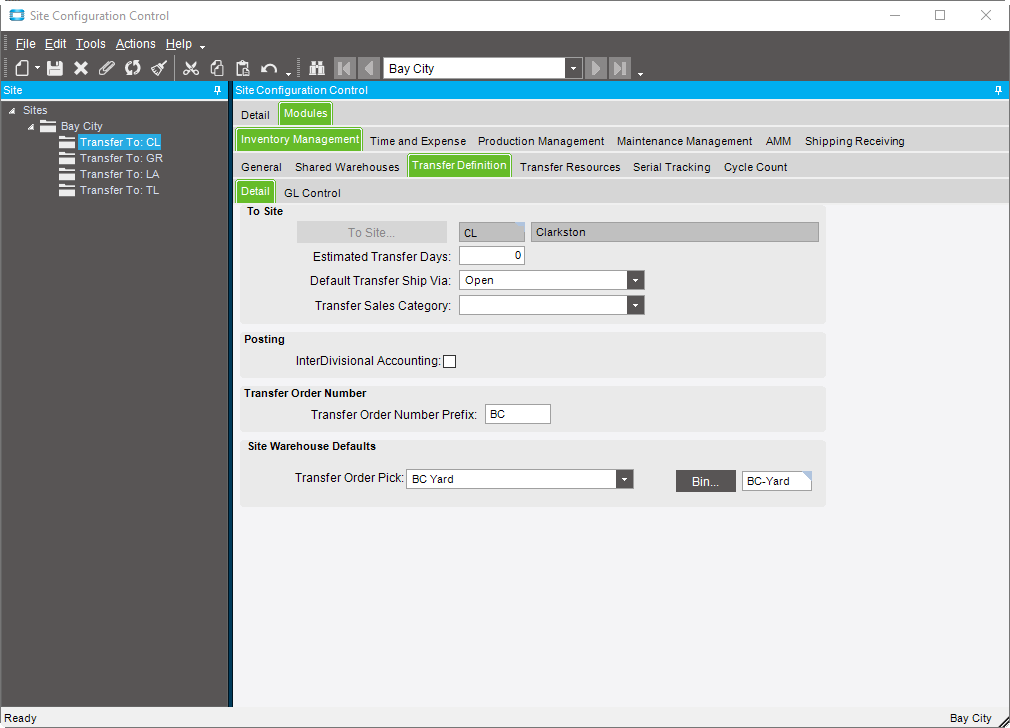The height and width of the screenshot is (728, 1010).
Task: Collapse the Bay City tree node
Action: tap(30, 127)
